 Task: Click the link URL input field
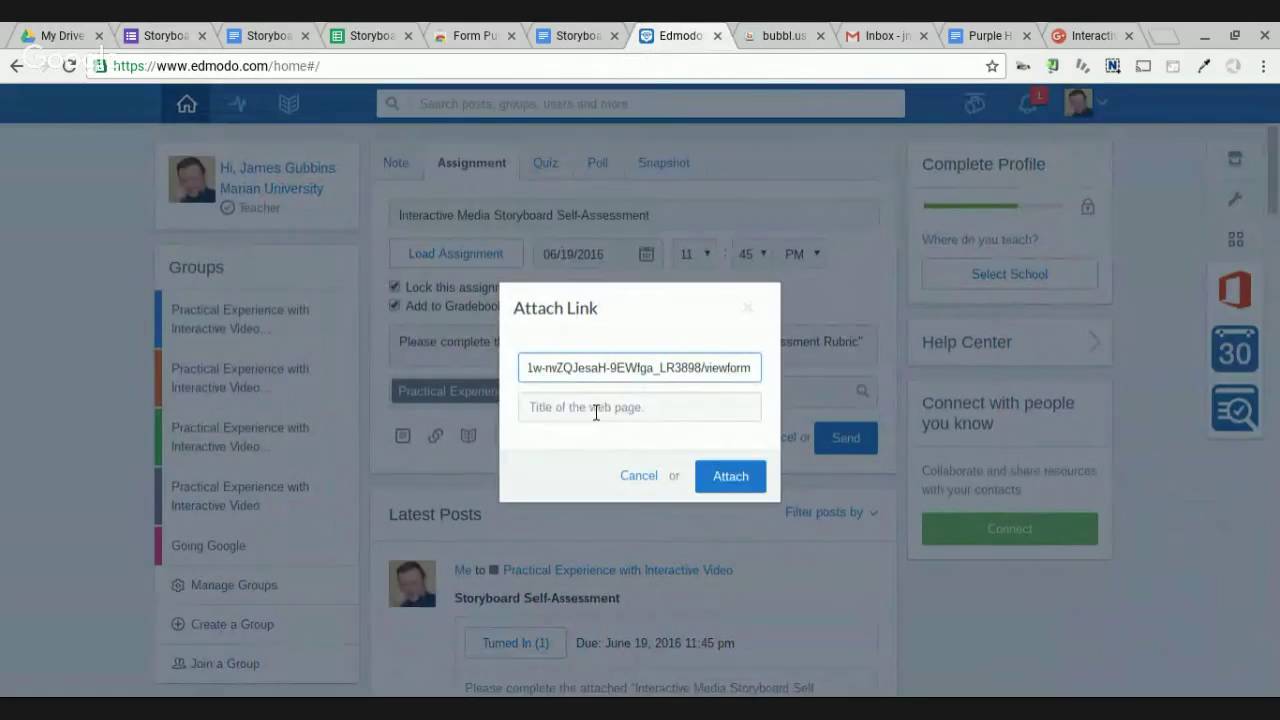(640, 367)
